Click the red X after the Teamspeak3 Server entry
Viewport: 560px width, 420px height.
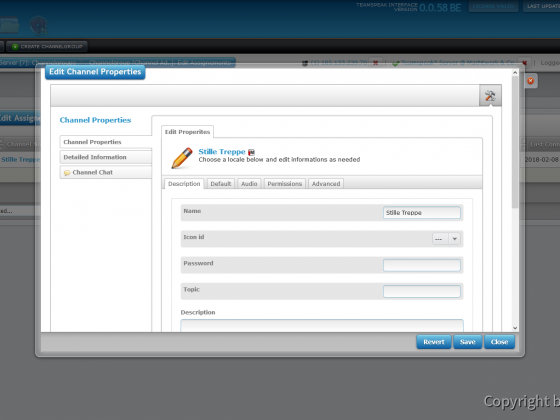pos(524,63)
